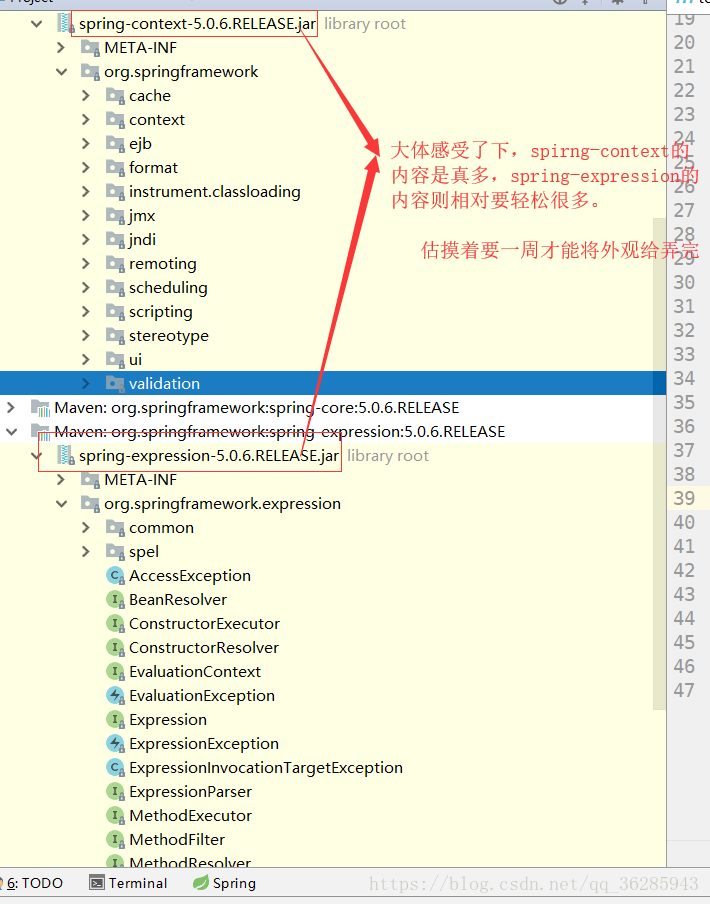The height and width of the screenshot is (904, 710).
Task: Click the Spring leaf icon
Action: click(201, 883)
